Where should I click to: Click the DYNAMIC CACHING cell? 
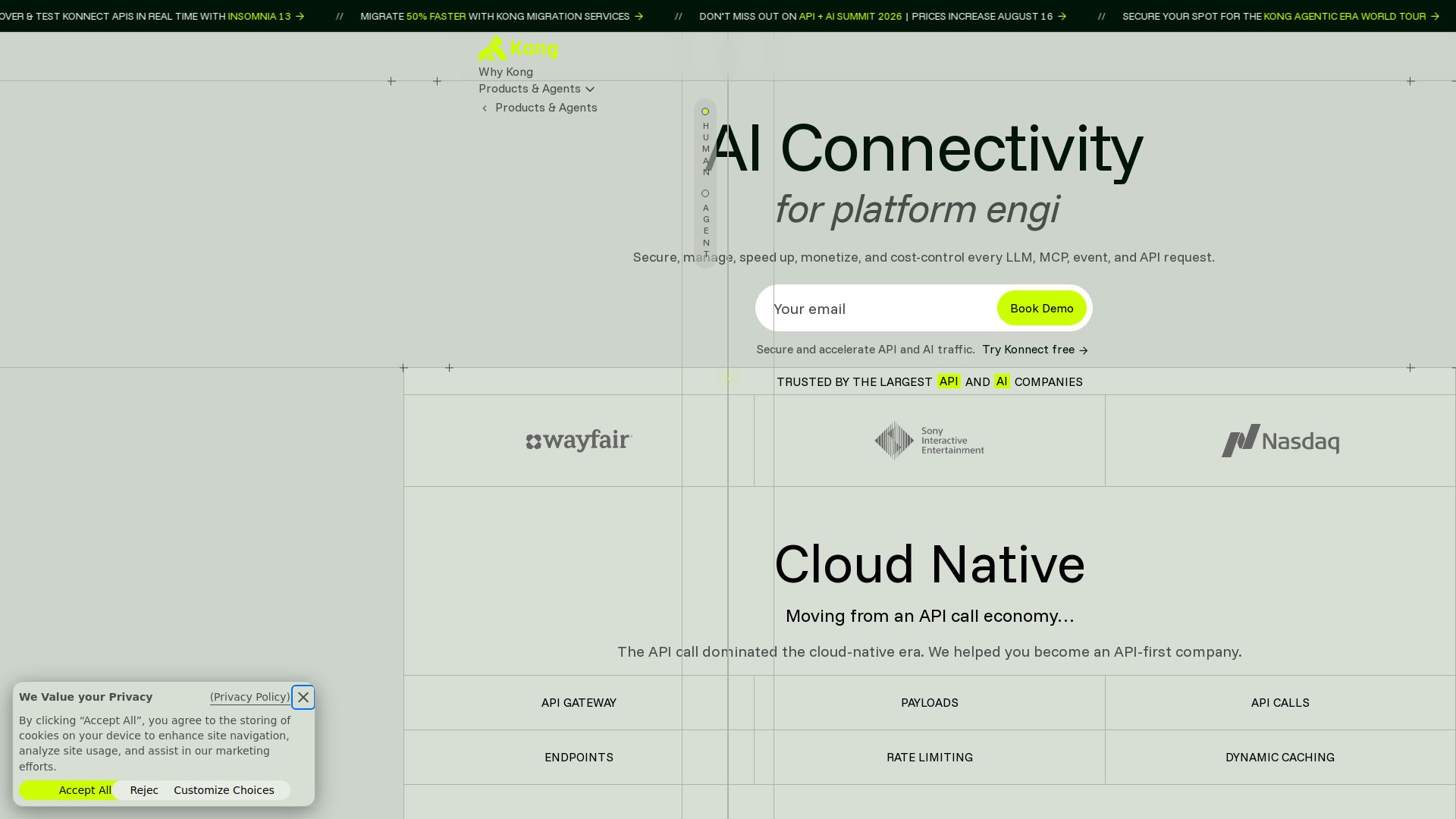tap(1280, 758)
